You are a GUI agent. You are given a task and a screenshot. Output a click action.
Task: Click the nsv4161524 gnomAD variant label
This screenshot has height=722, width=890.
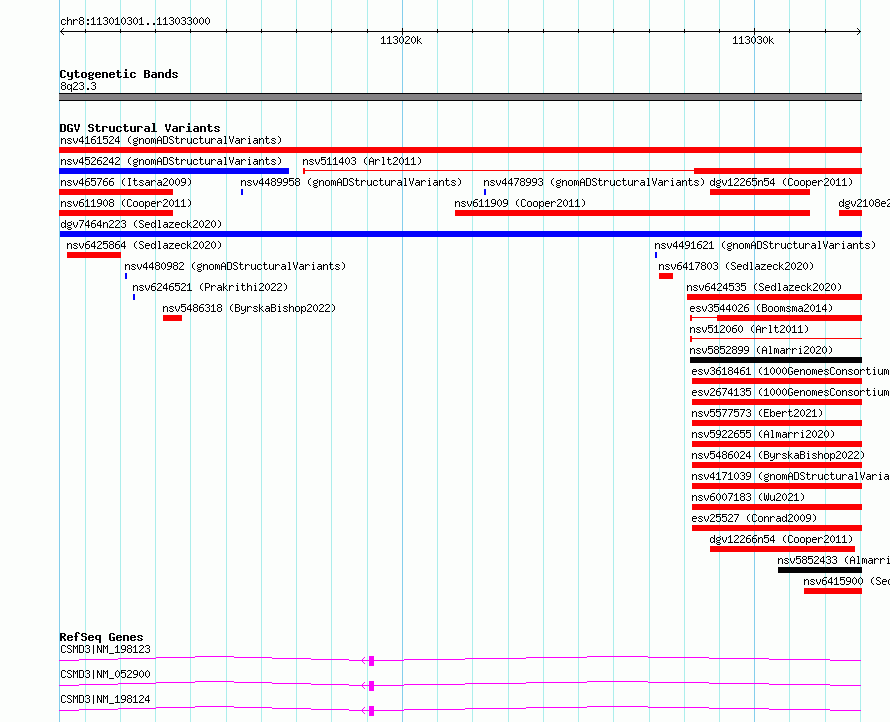click(x=171, y=140)
